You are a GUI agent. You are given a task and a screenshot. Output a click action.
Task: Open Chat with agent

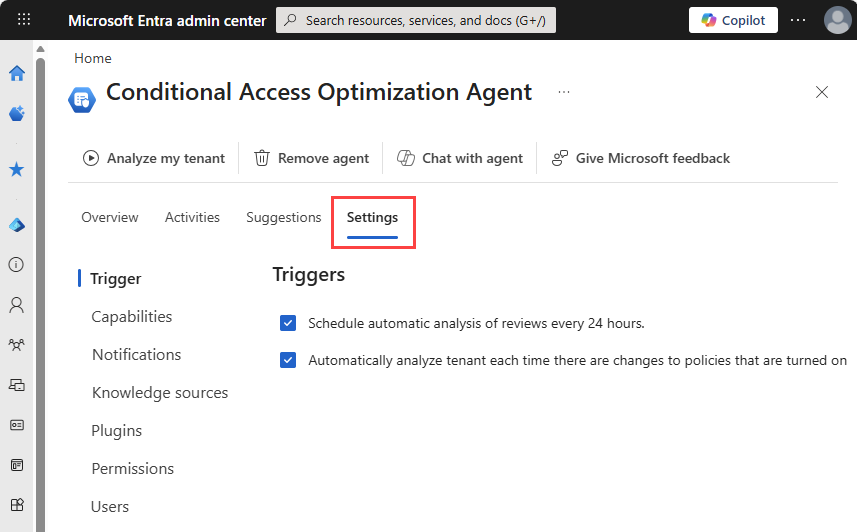tap(460, 158)
